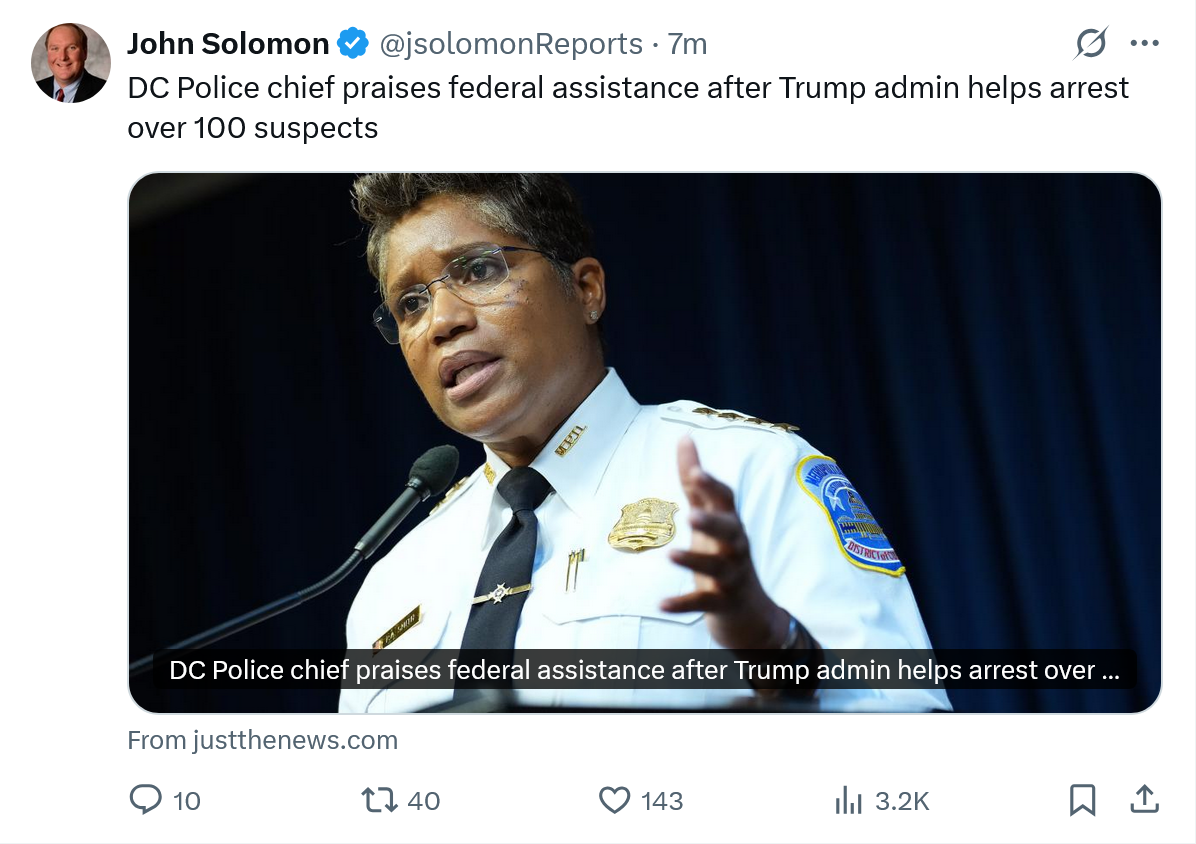View post analytics bar chart icon

pyautogui.click(x=848, y=801)
